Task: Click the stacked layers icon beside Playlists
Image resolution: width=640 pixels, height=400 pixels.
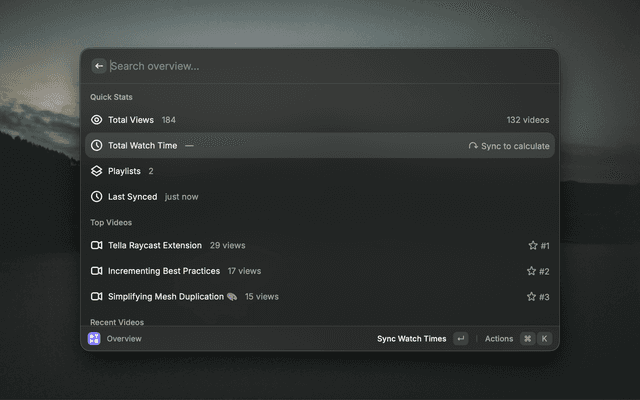Action: [x=97, y=171]
